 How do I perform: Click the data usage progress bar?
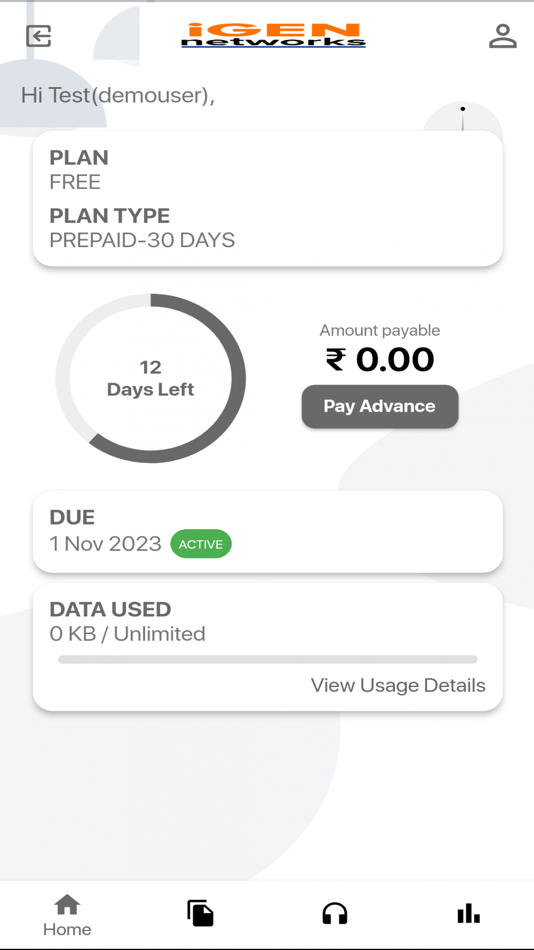267,659
